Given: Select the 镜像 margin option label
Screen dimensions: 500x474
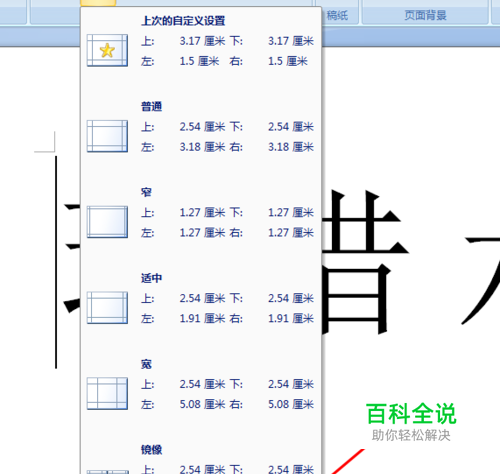Looking at the screenshot, I should 151,450.
